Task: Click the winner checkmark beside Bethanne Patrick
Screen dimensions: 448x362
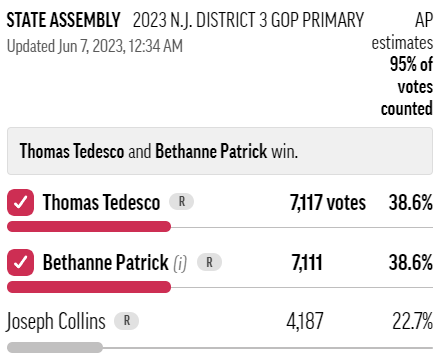Action: pyautogui.click(x=21, y=262)
